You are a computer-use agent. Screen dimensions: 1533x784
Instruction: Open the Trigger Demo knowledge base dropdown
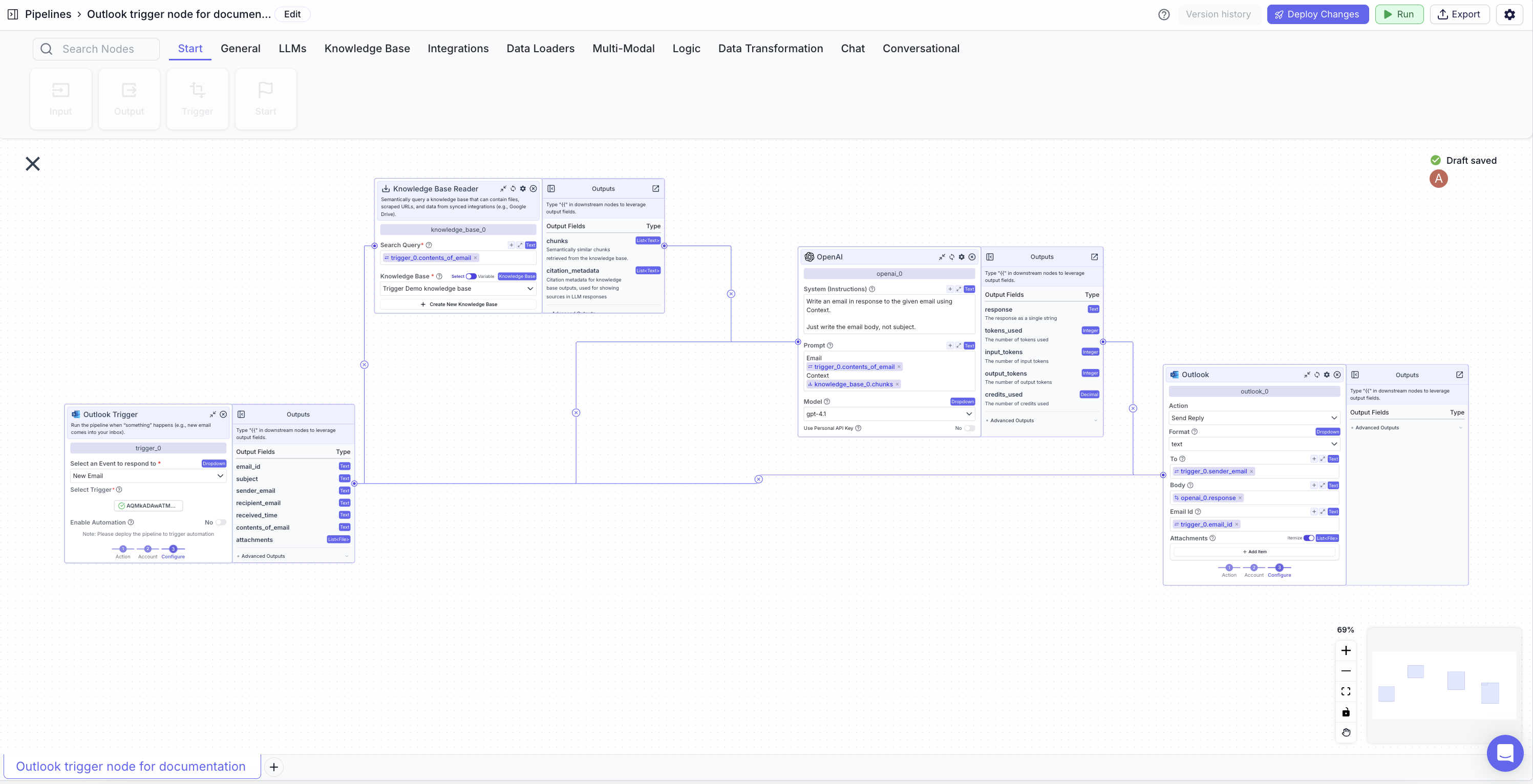point(458,289)
